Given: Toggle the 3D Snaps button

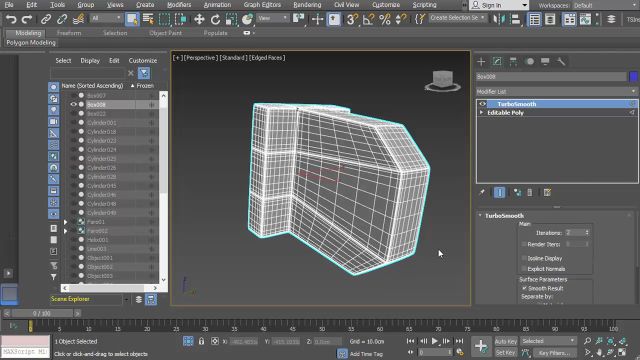Looking at the screenshot, I should pyautogui.click(x=352, y=19).
